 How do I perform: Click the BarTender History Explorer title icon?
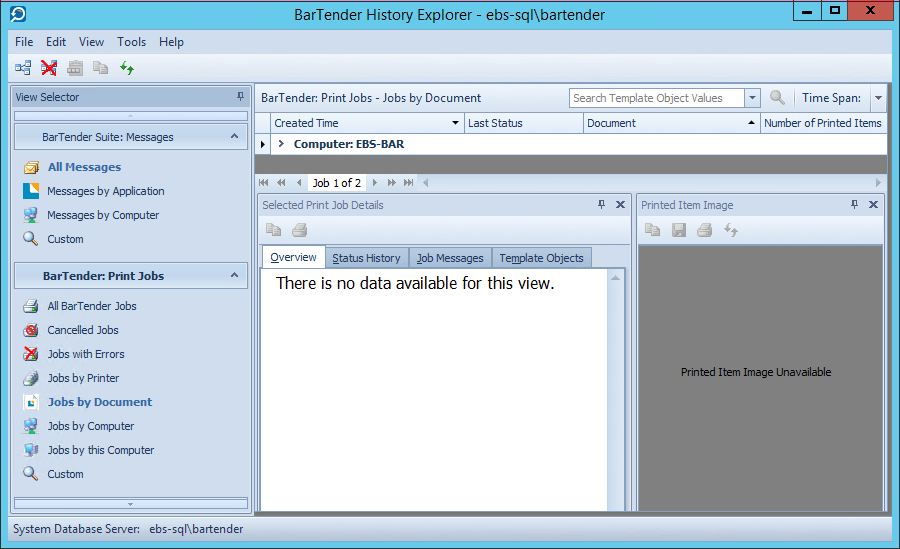click(x=18, y=14)
